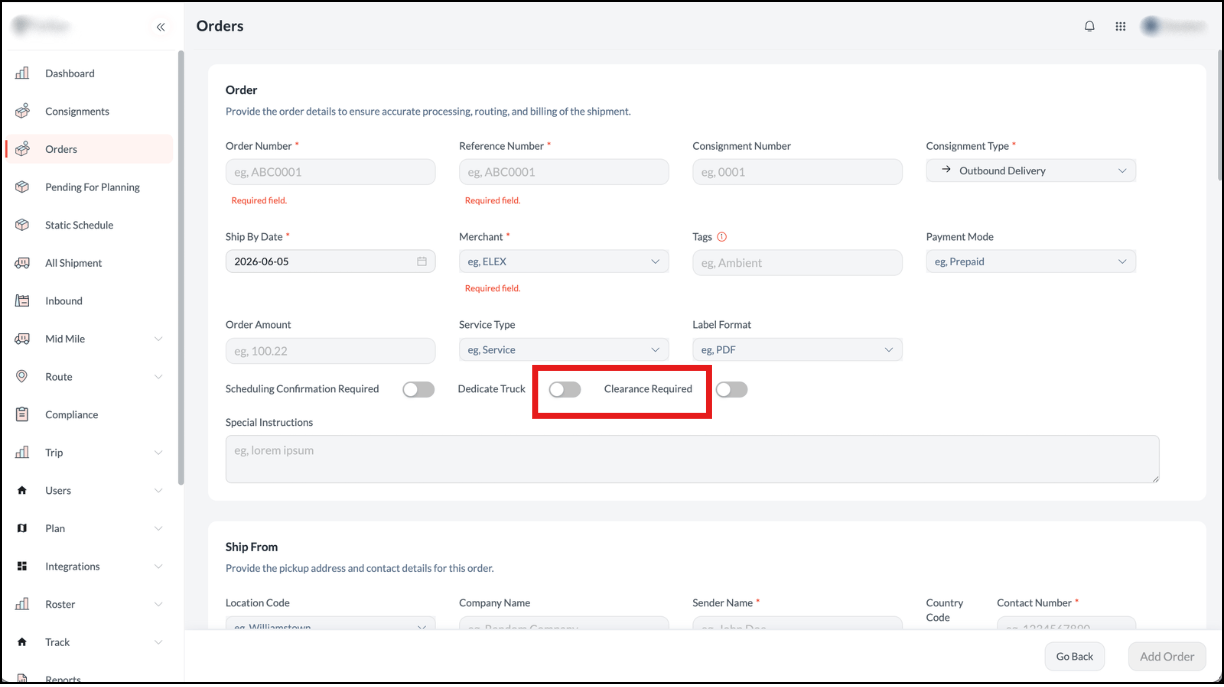Click the Go Back button
1224x687 pixels.
(x=1075, y=656)
